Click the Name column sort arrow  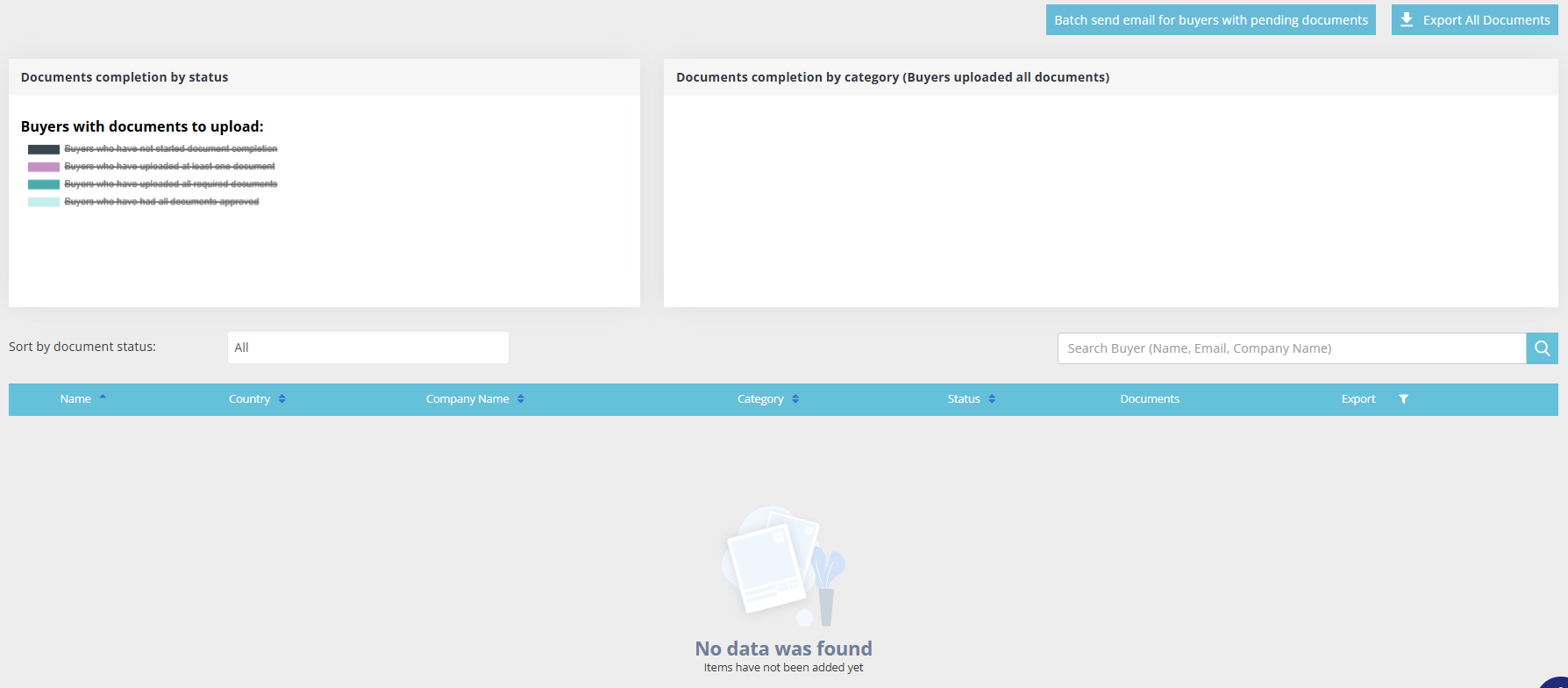click(103, 398)
